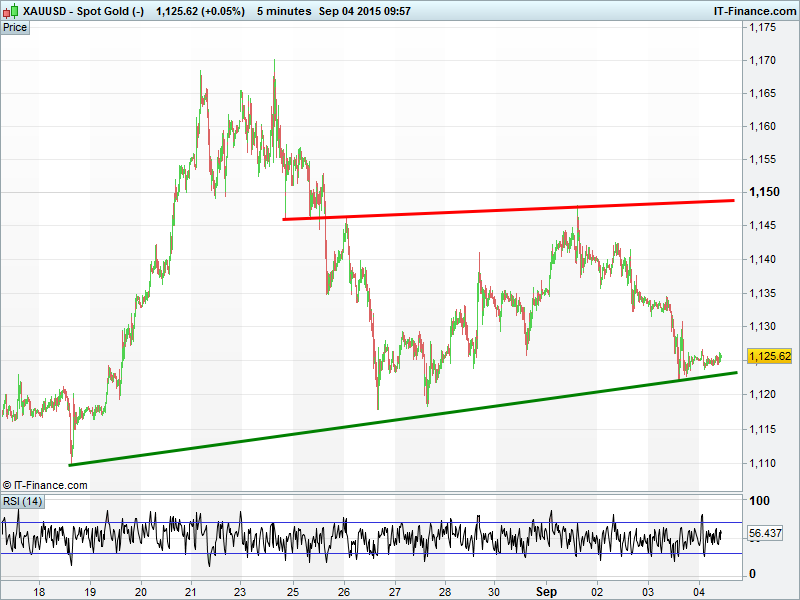The height and width of the screenshot is (600, 800).
Task: Click date 26 on the time axis
Action: tap(344, 590)
